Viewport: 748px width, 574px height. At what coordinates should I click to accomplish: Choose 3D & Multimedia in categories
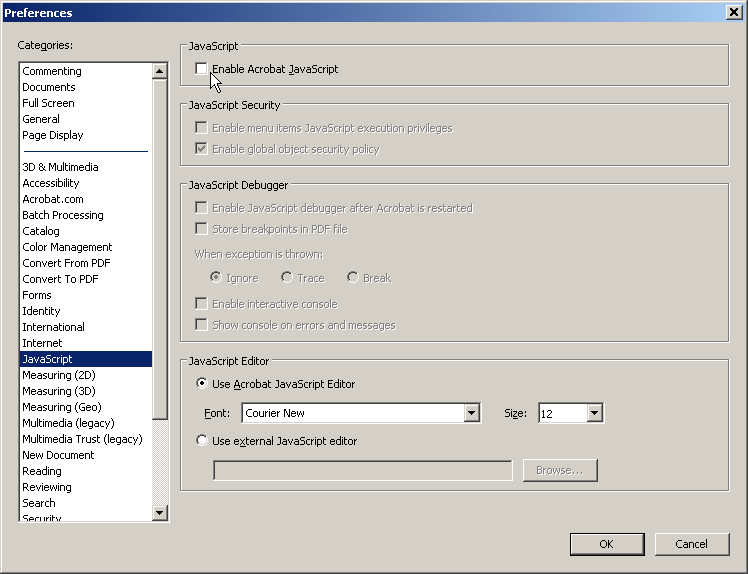60,167
